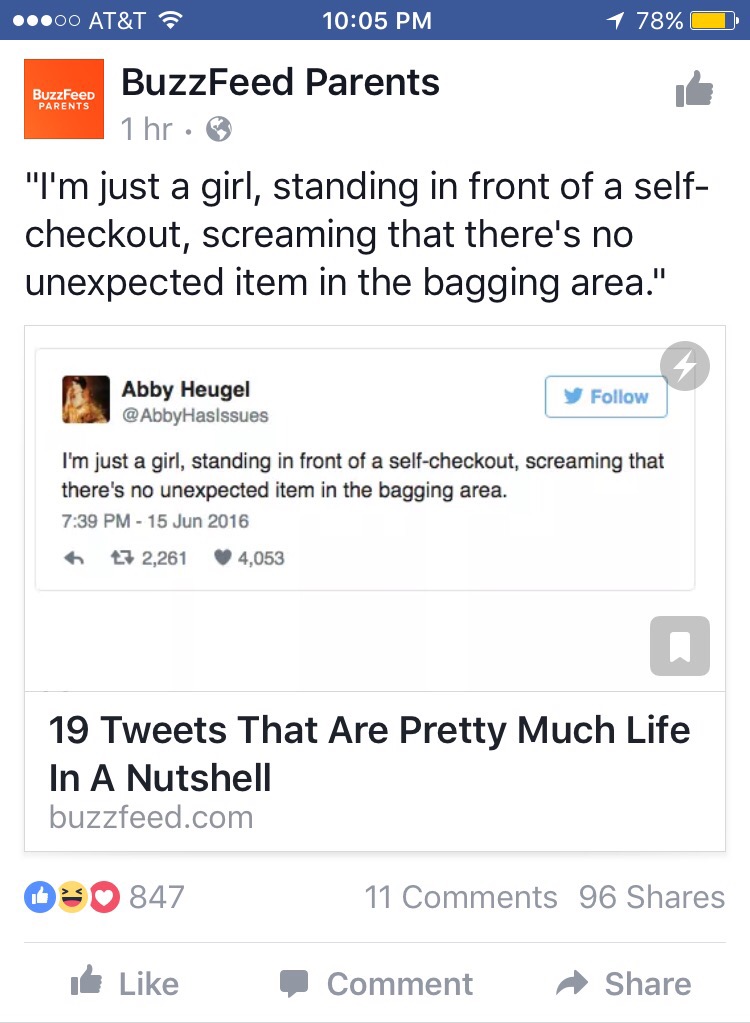Tap the lightning bolt Instant Article icon
The width and height of the screenshot is (750, 1023).
click(685, 366)
